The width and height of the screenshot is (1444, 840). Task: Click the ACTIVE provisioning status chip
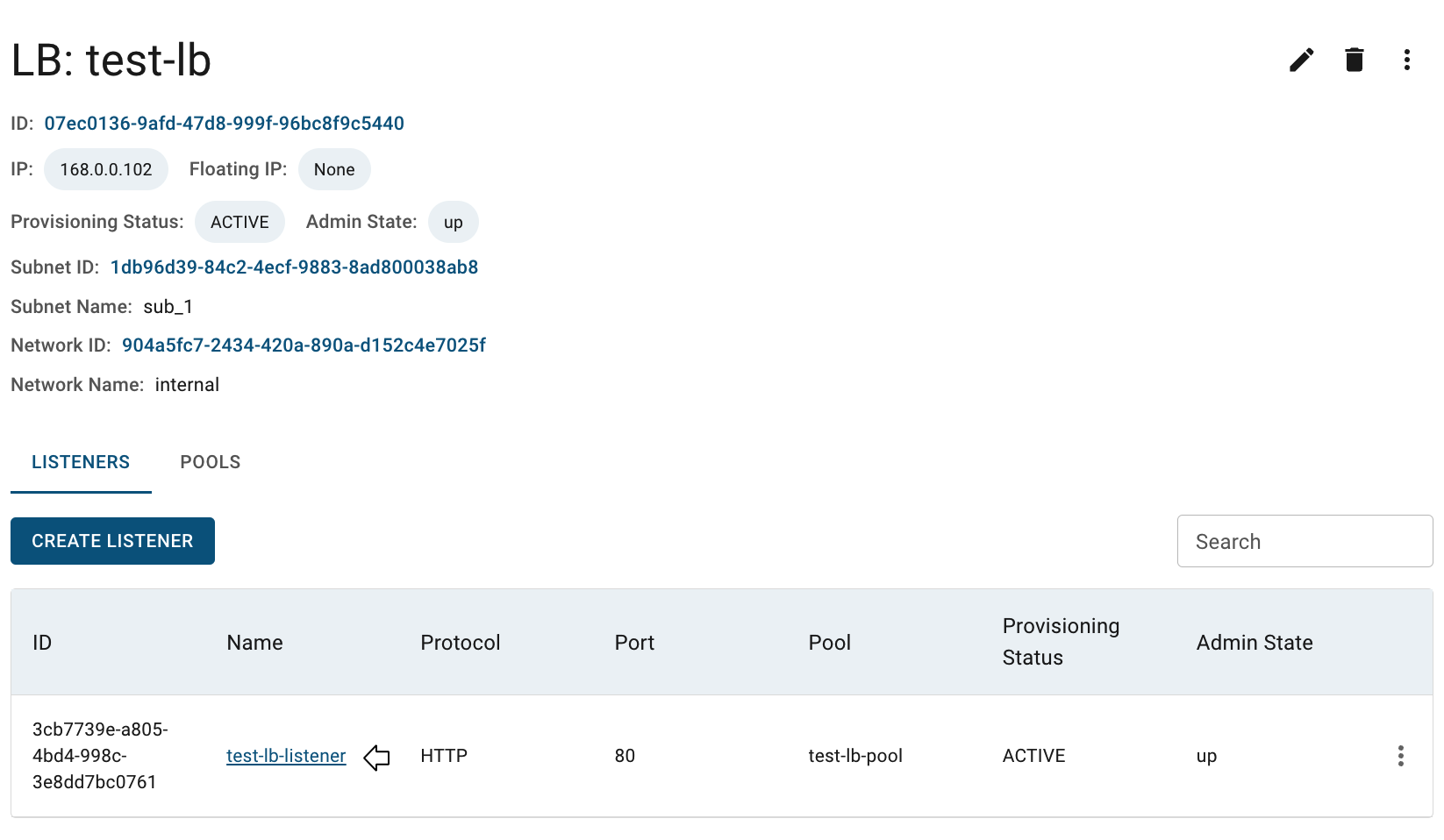click(x=239, y=222)
